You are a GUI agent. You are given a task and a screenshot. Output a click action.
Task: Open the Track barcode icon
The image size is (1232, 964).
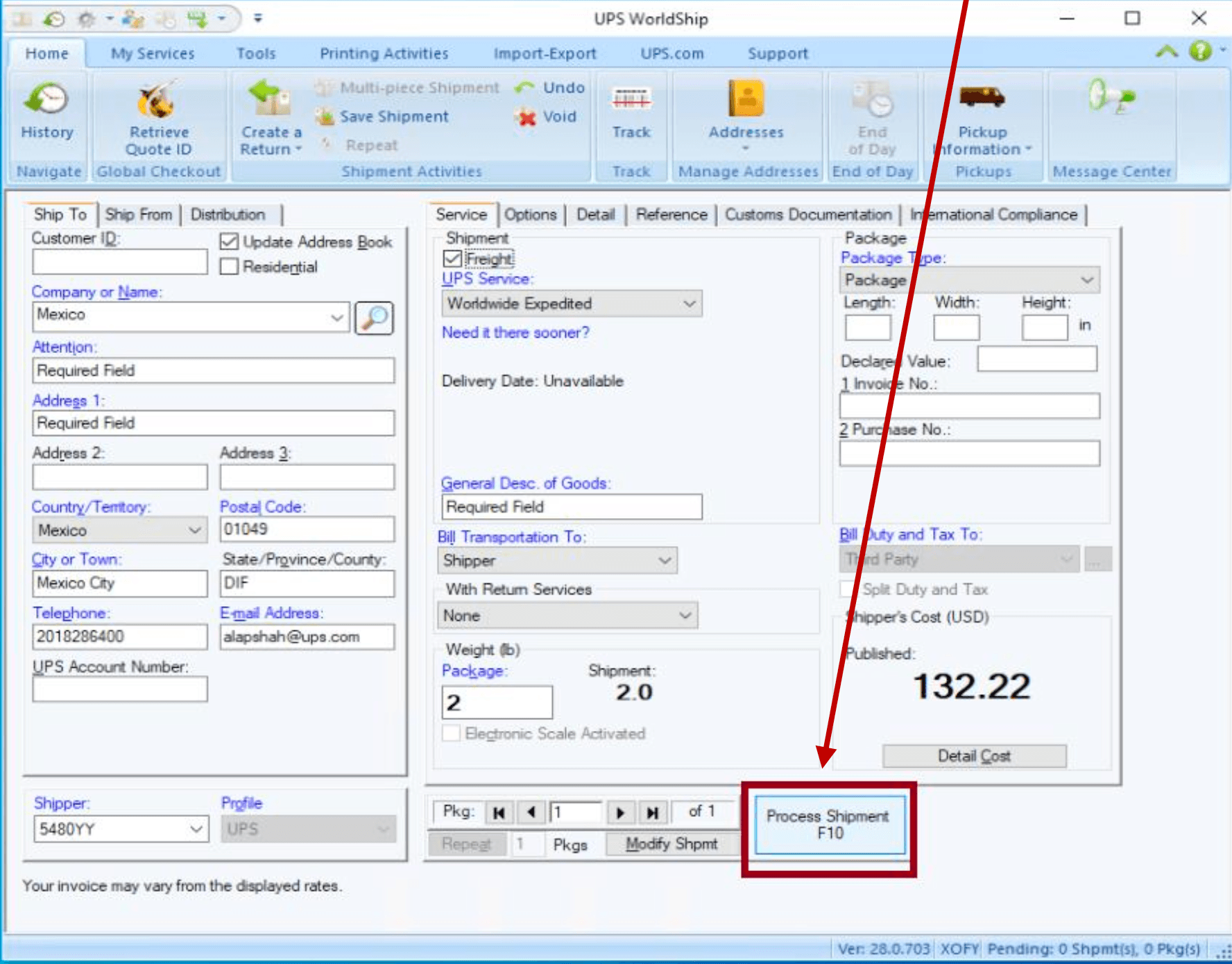pos(631,99)
